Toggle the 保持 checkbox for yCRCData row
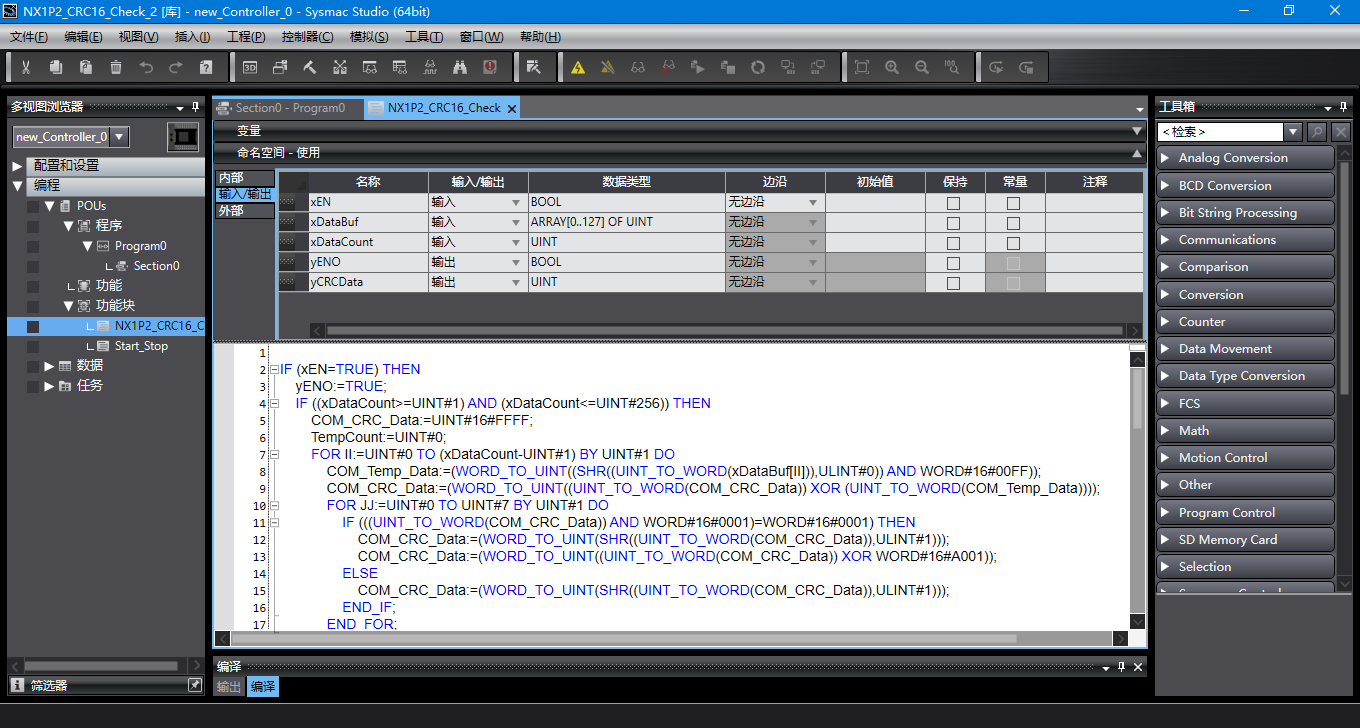 point(953,283)
